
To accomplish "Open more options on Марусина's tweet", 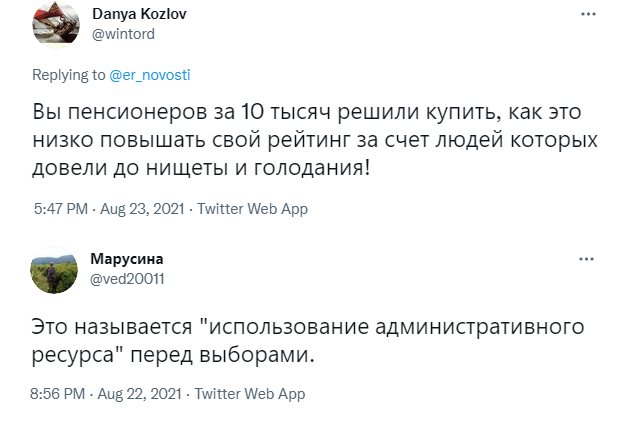I will tap(586, 258).
